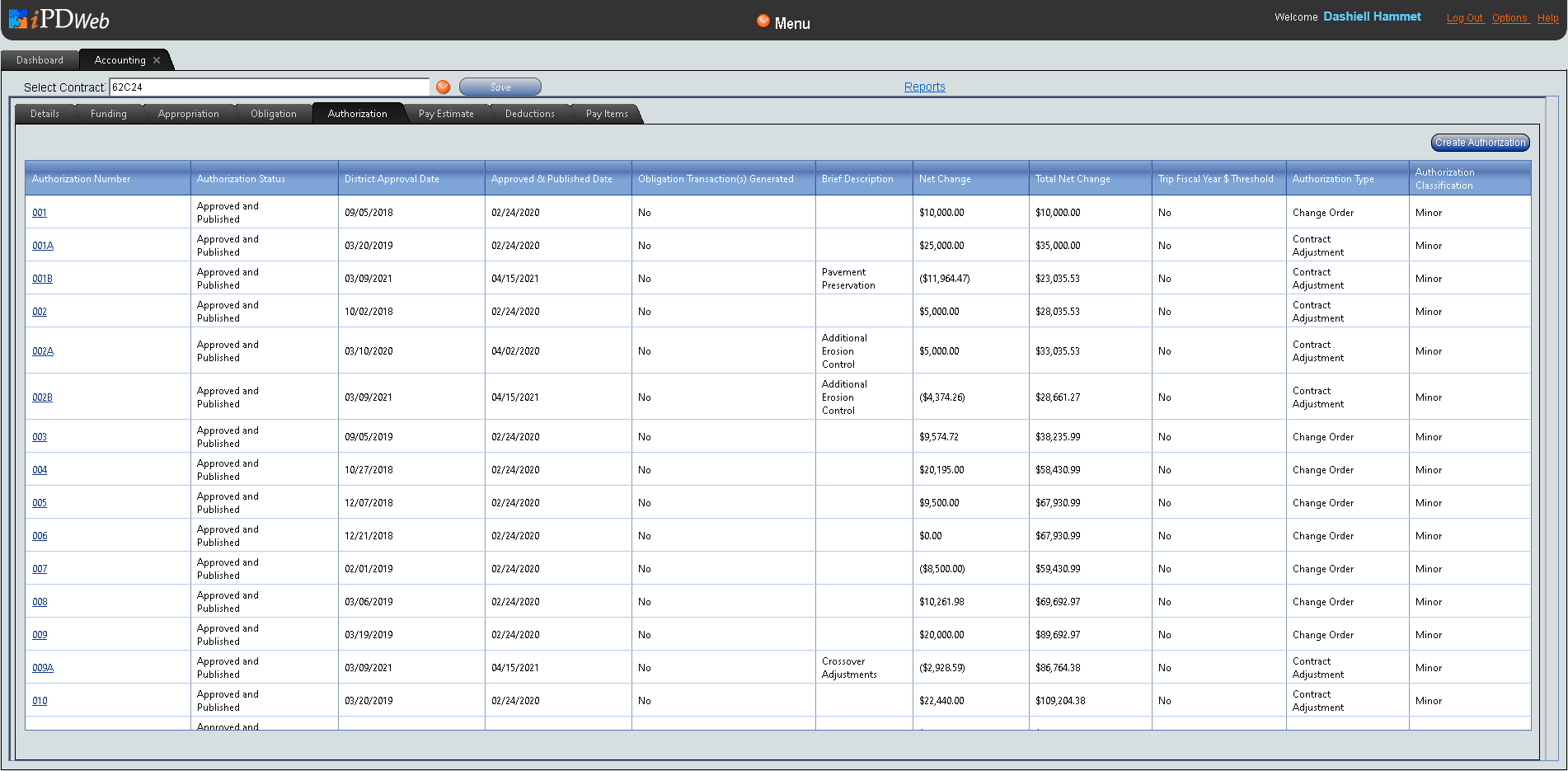Image resolution: width=1568 pixels, height=771 pixels.
Task: Open the Select Contract dropdown arrow
Action: (x=444, y=87)
